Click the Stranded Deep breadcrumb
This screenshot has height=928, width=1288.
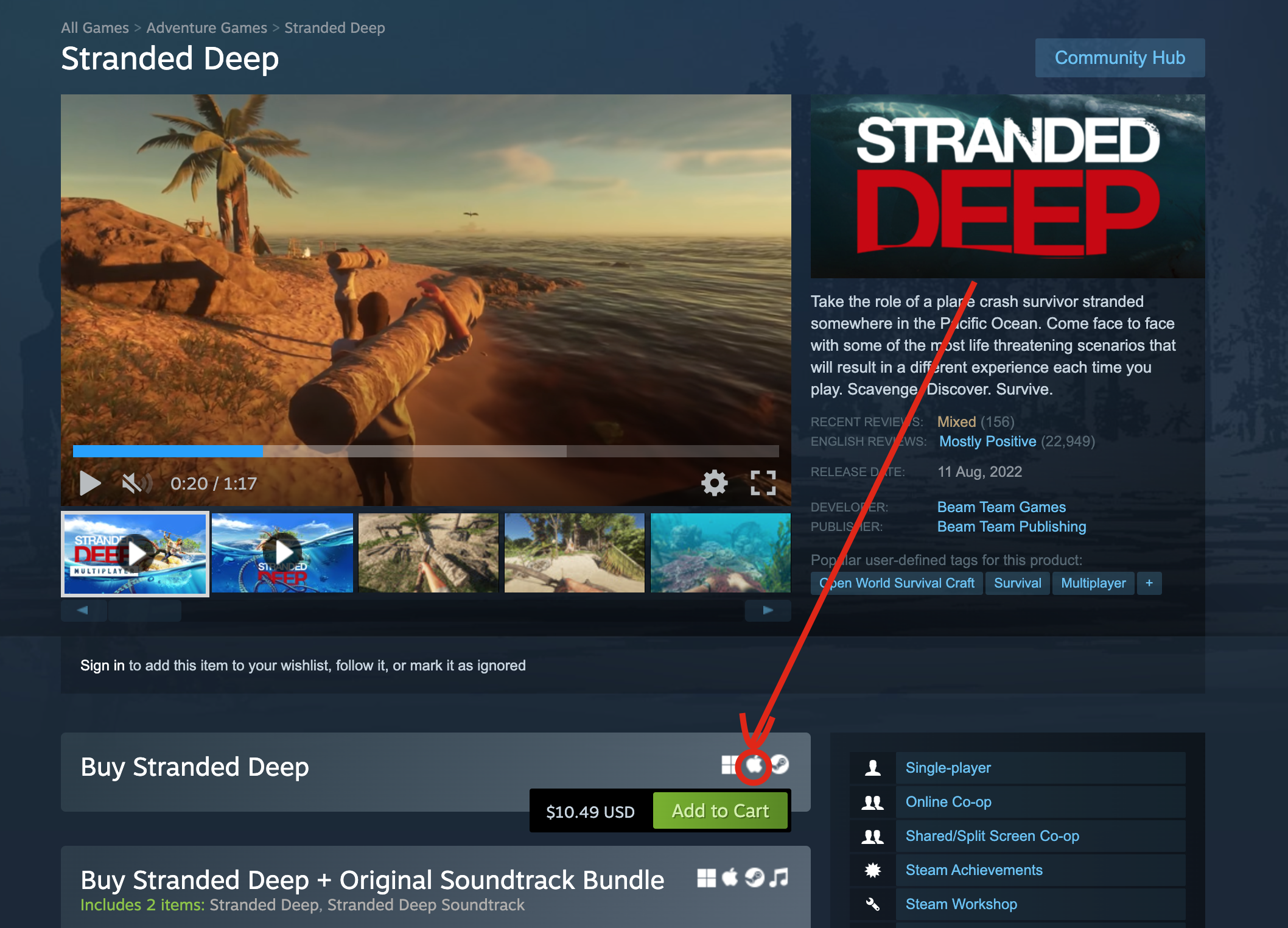tap(335, 28)
